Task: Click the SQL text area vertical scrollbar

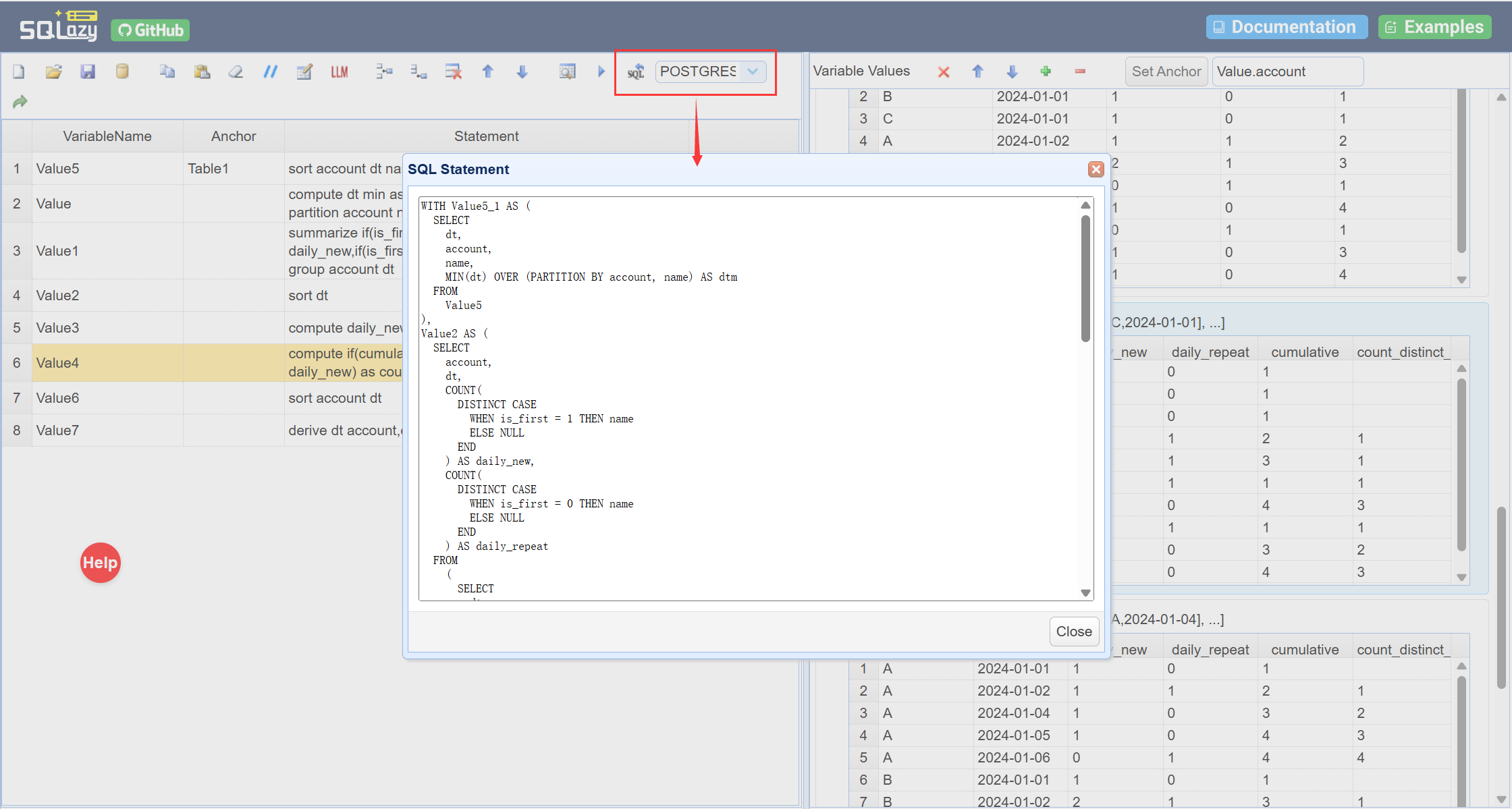Action: 1085,278
